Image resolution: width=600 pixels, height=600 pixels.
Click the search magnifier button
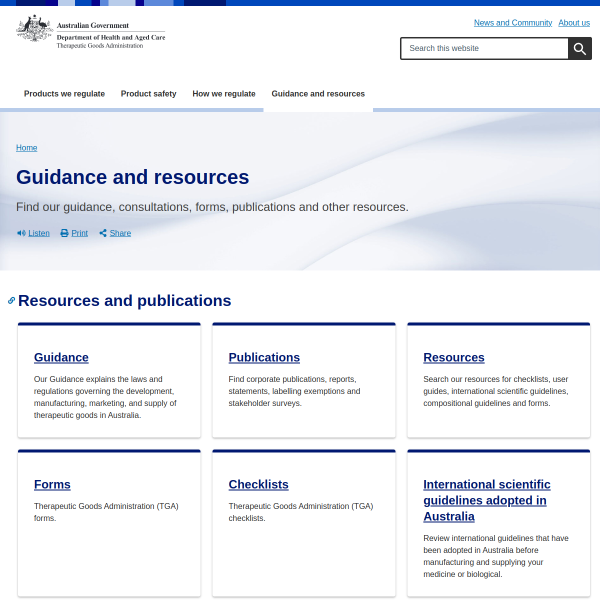point(580,49)
